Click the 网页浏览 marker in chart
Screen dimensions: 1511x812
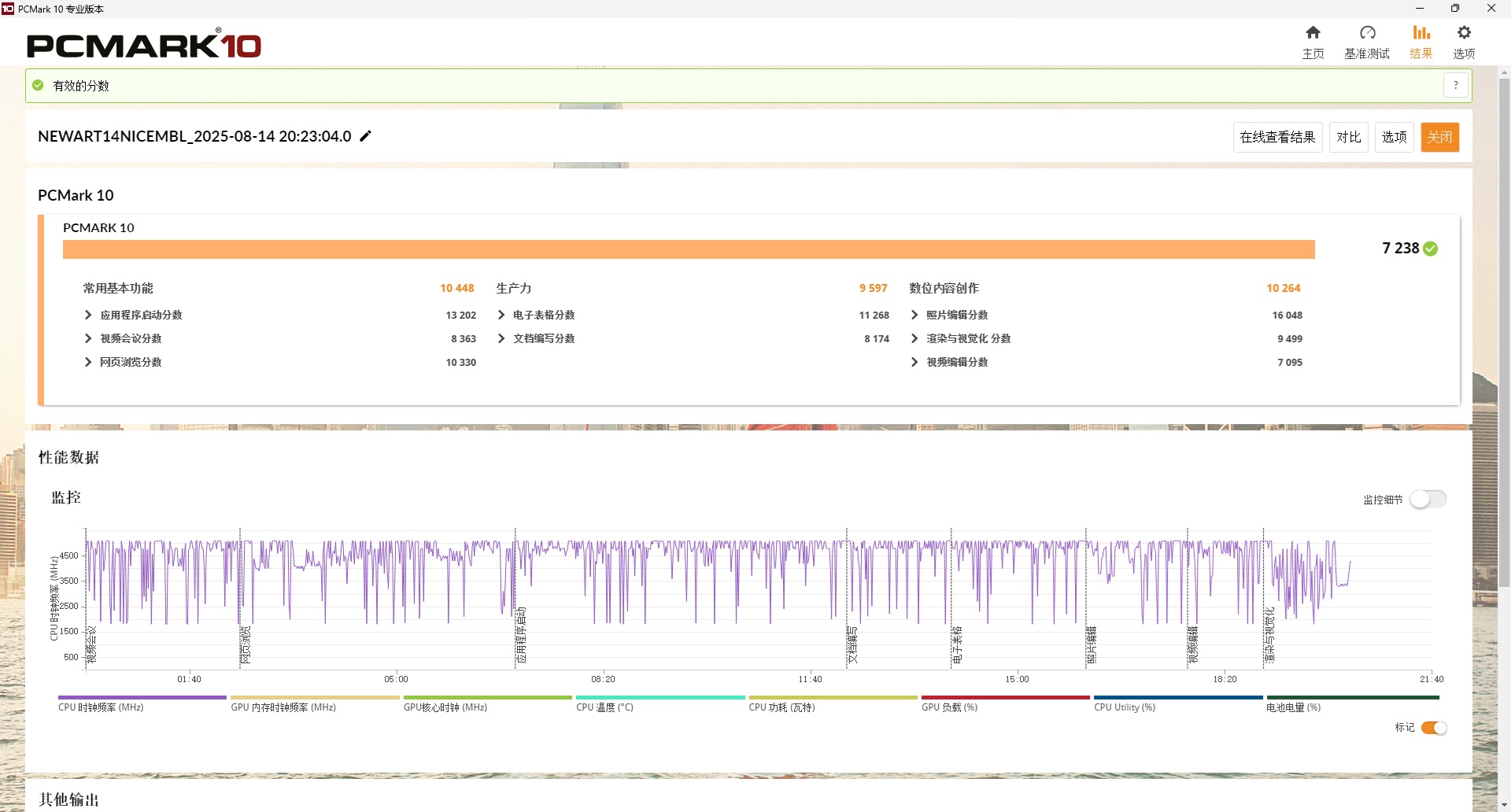[246, 644]
